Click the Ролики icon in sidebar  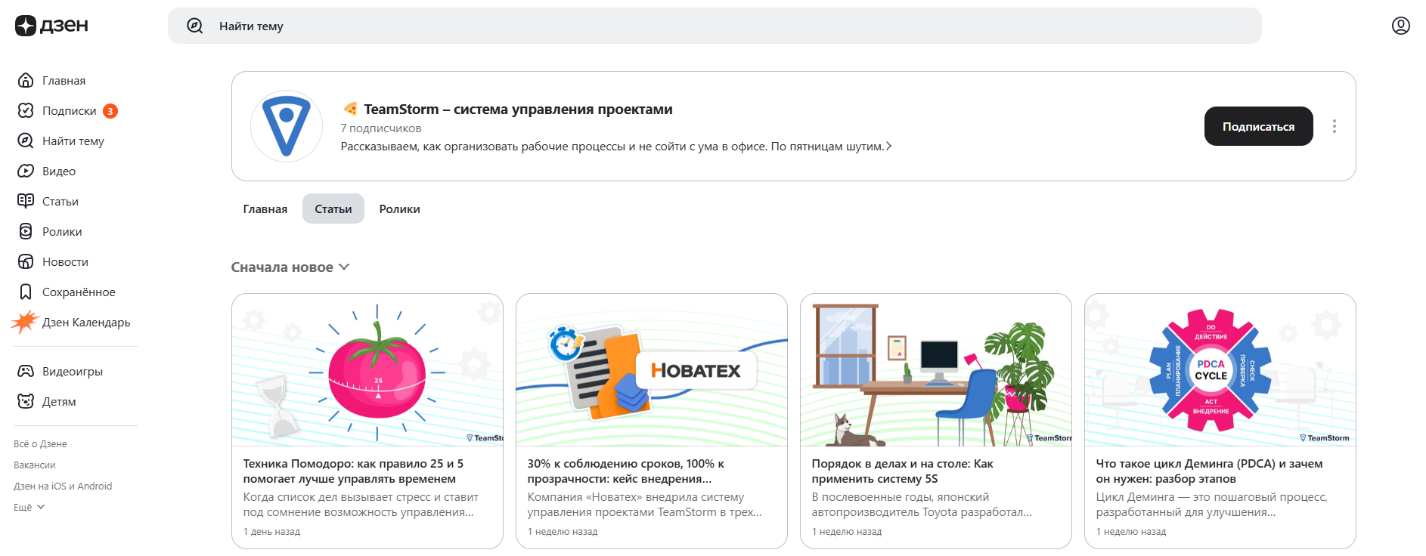click(26, 231)
